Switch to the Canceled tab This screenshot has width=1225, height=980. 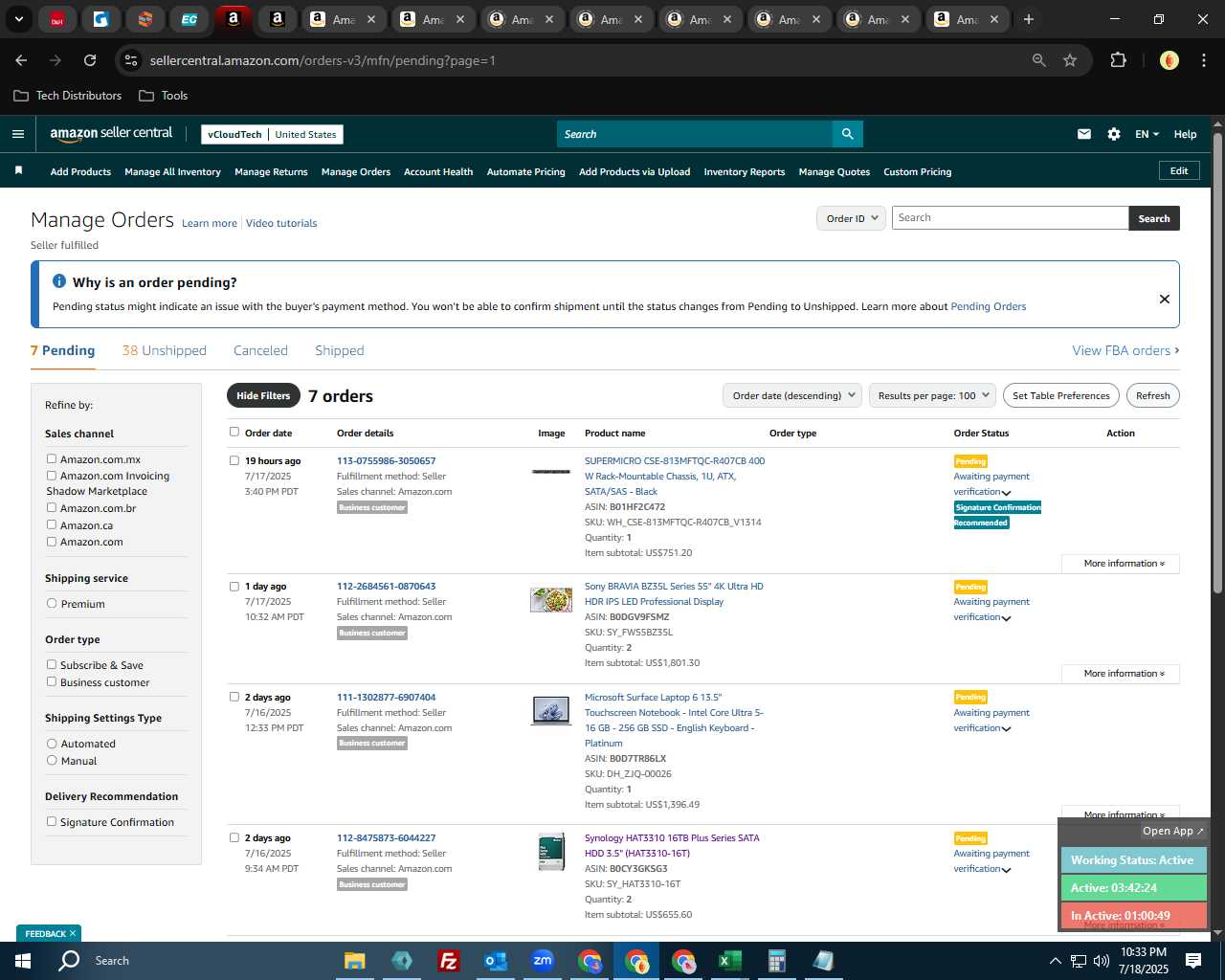[260, 350]
